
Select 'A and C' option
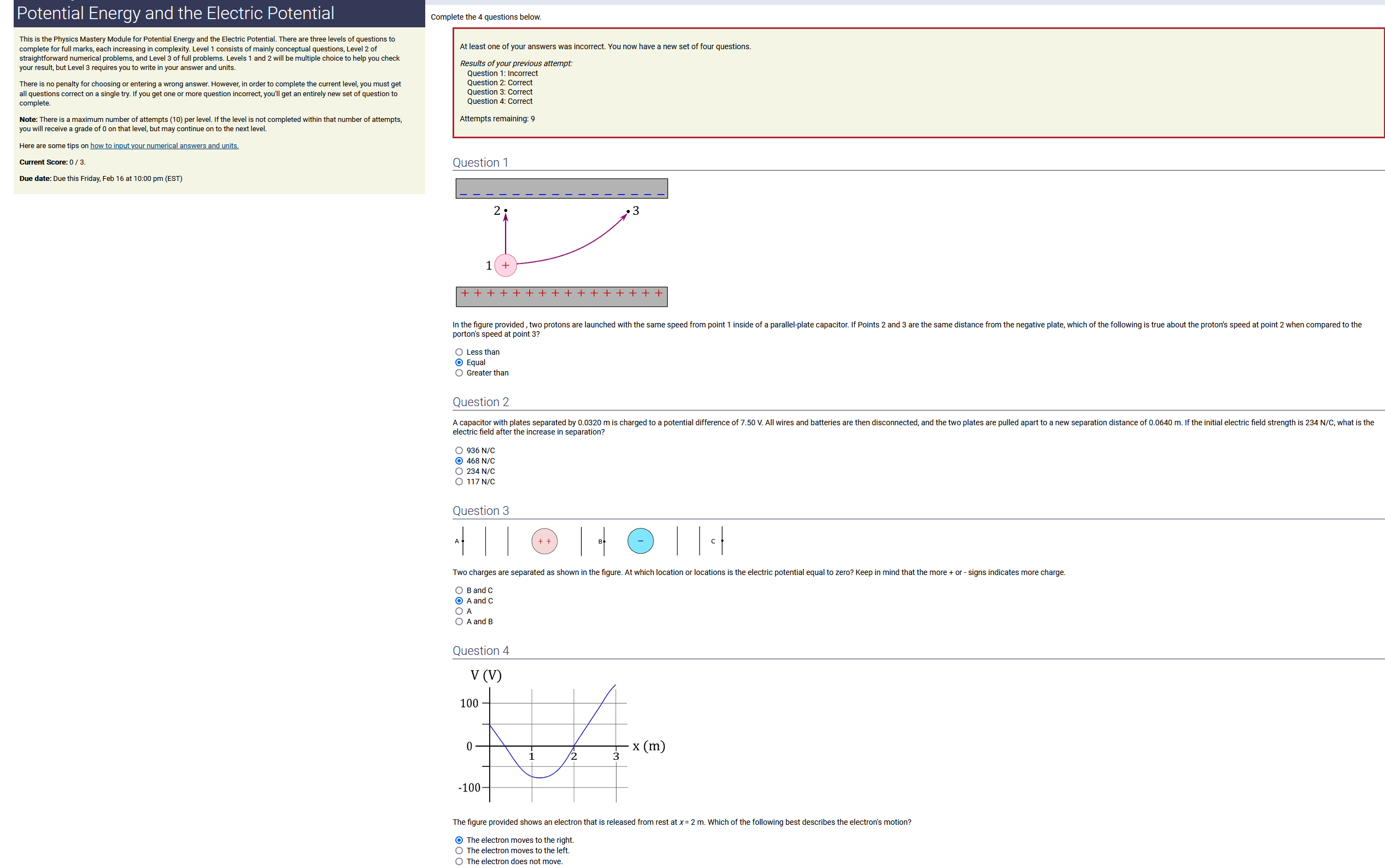(459, 601)
